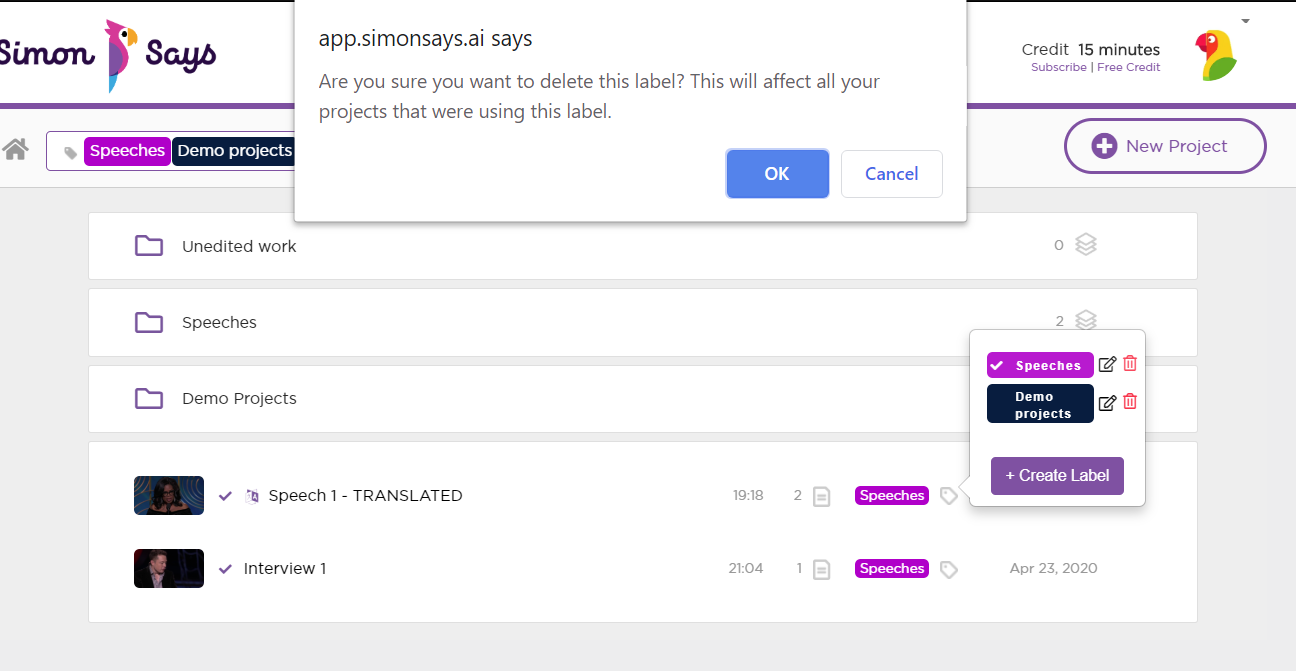This screenshot has height=671, width=1296.
Task: Click the Credit 15 minutes text
Action: click(x=1091, y=49)
